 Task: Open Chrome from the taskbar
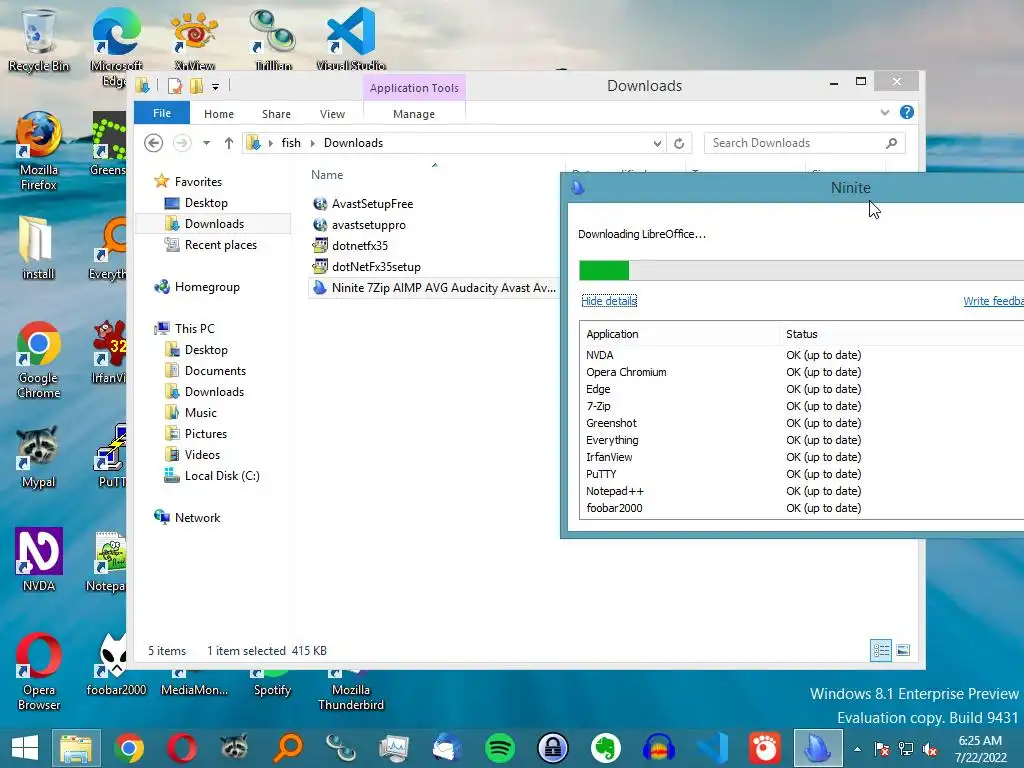[129, 748]
